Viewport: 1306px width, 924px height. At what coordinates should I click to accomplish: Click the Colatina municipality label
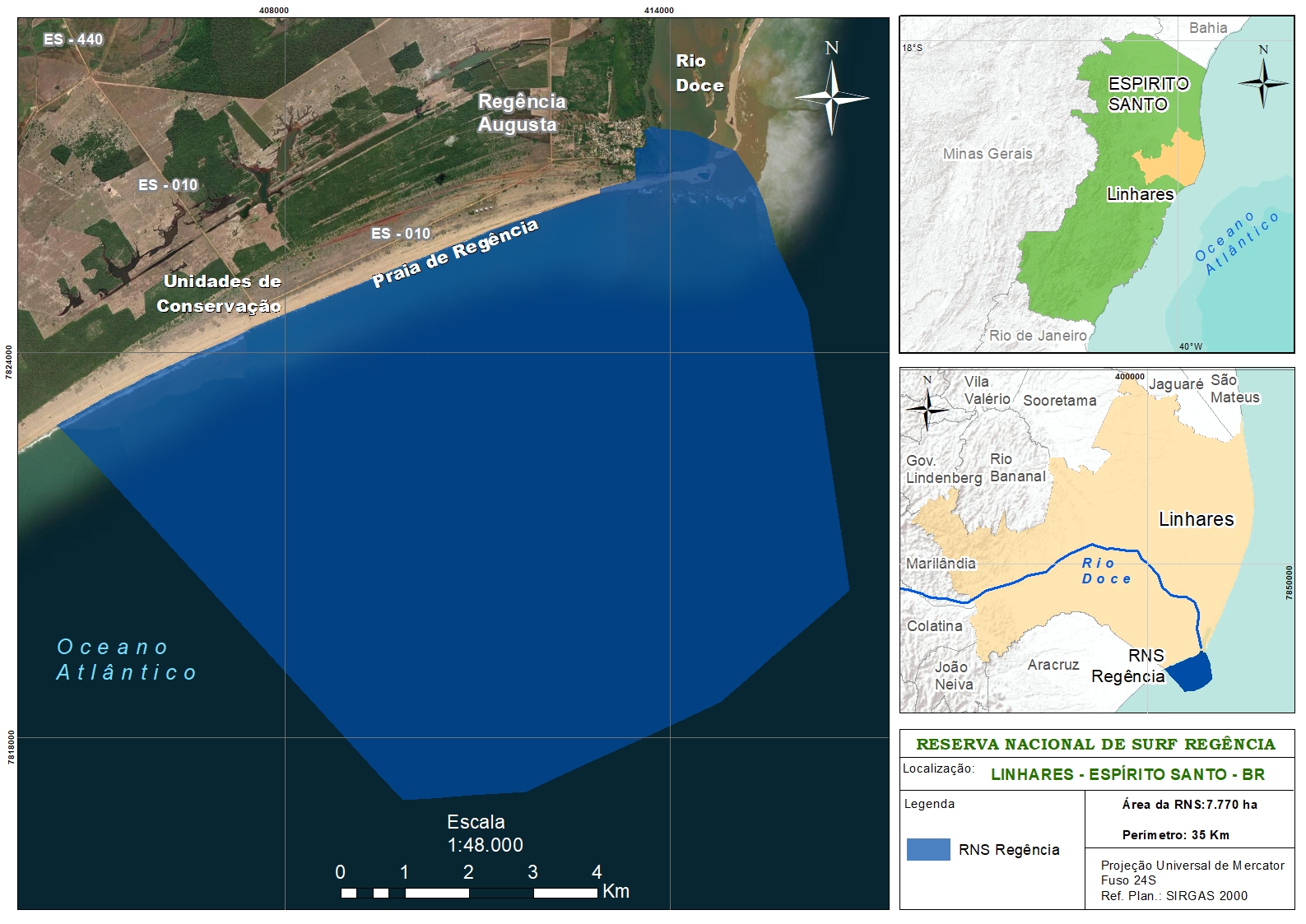point(934,626)
